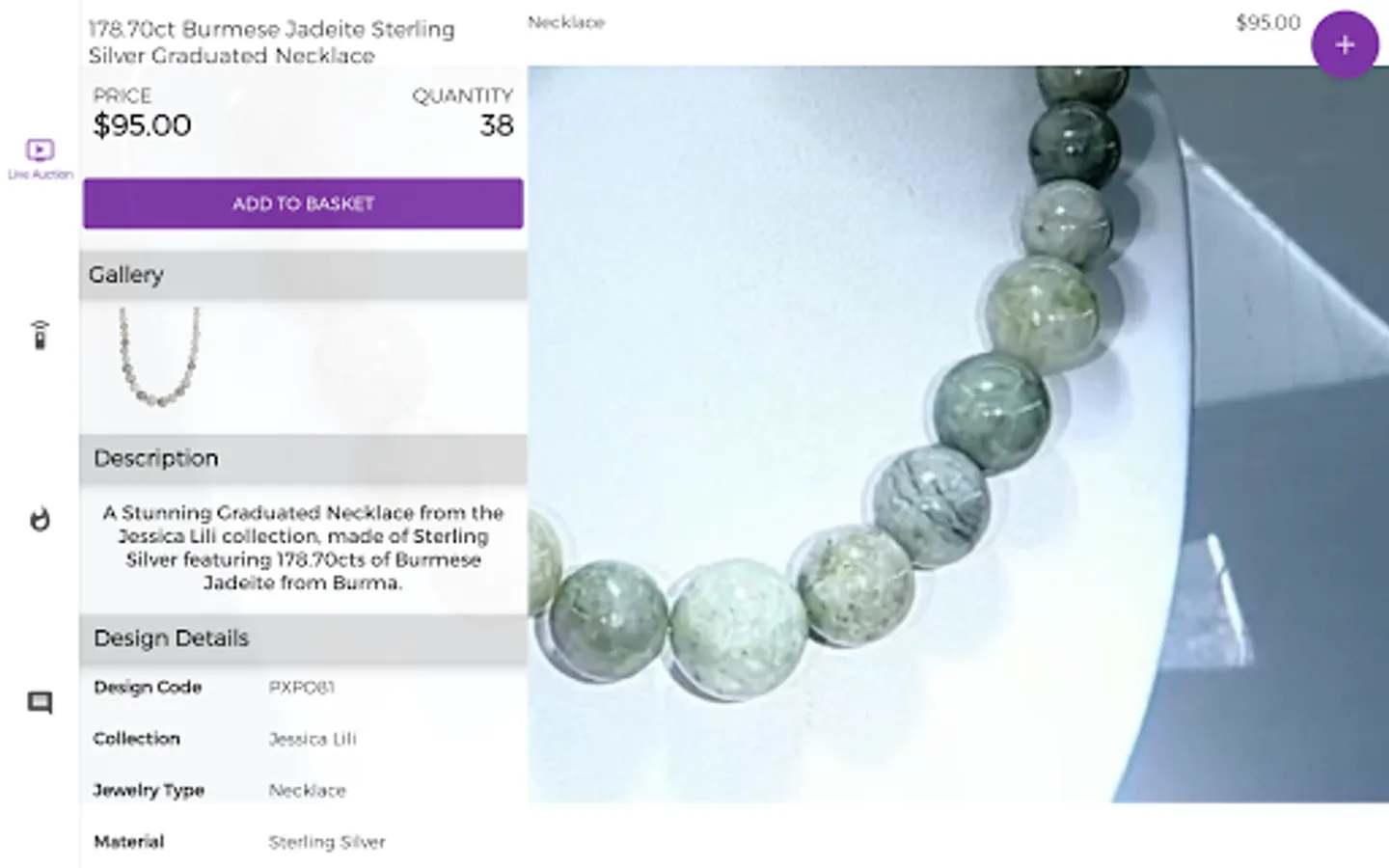Collapse the Gallery section header
This screenshot has height=868, width=1389.
point(303,275)
